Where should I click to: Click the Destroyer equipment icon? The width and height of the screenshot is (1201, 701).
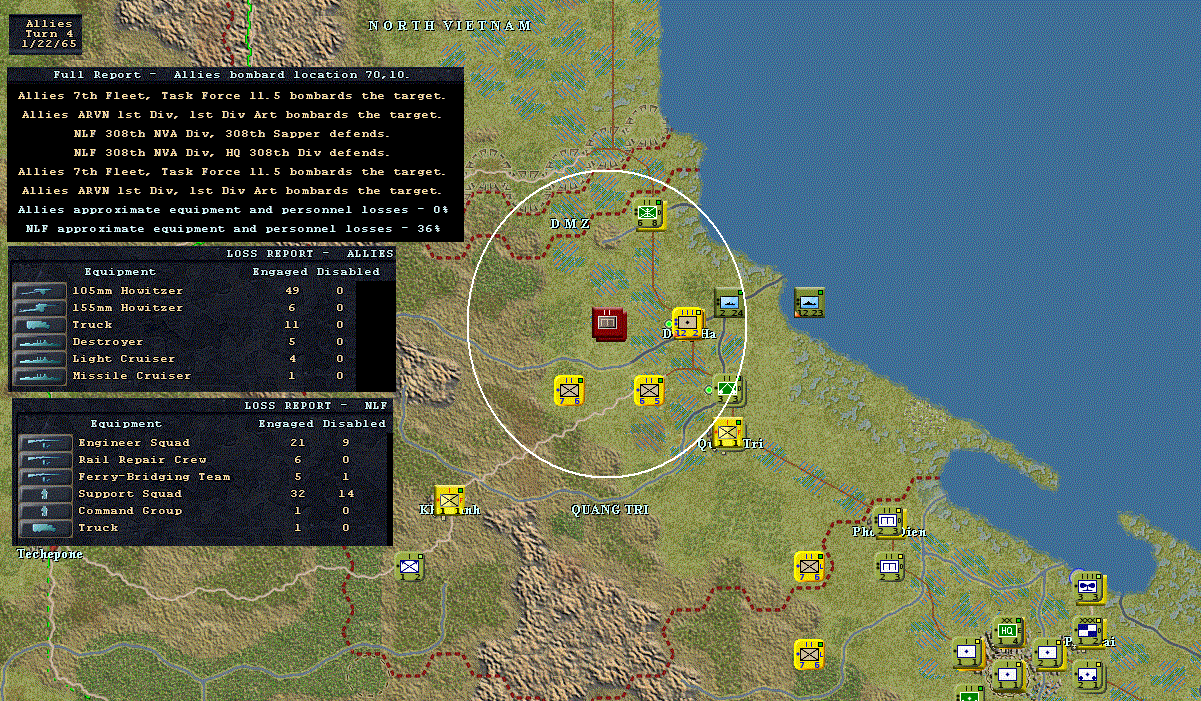(x=38, y=342)
